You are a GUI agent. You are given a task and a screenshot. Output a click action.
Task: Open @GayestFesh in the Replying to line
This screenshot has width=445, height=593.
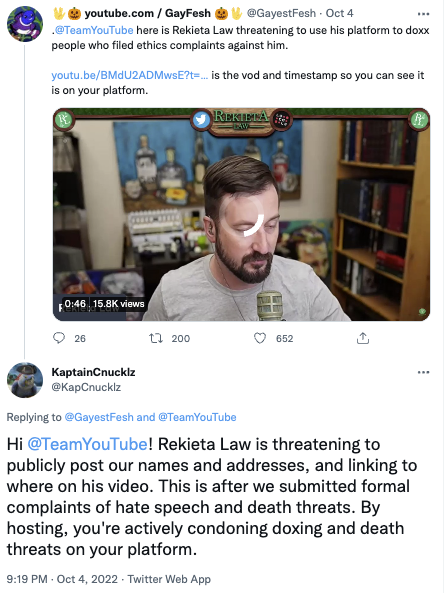point(99,417)
